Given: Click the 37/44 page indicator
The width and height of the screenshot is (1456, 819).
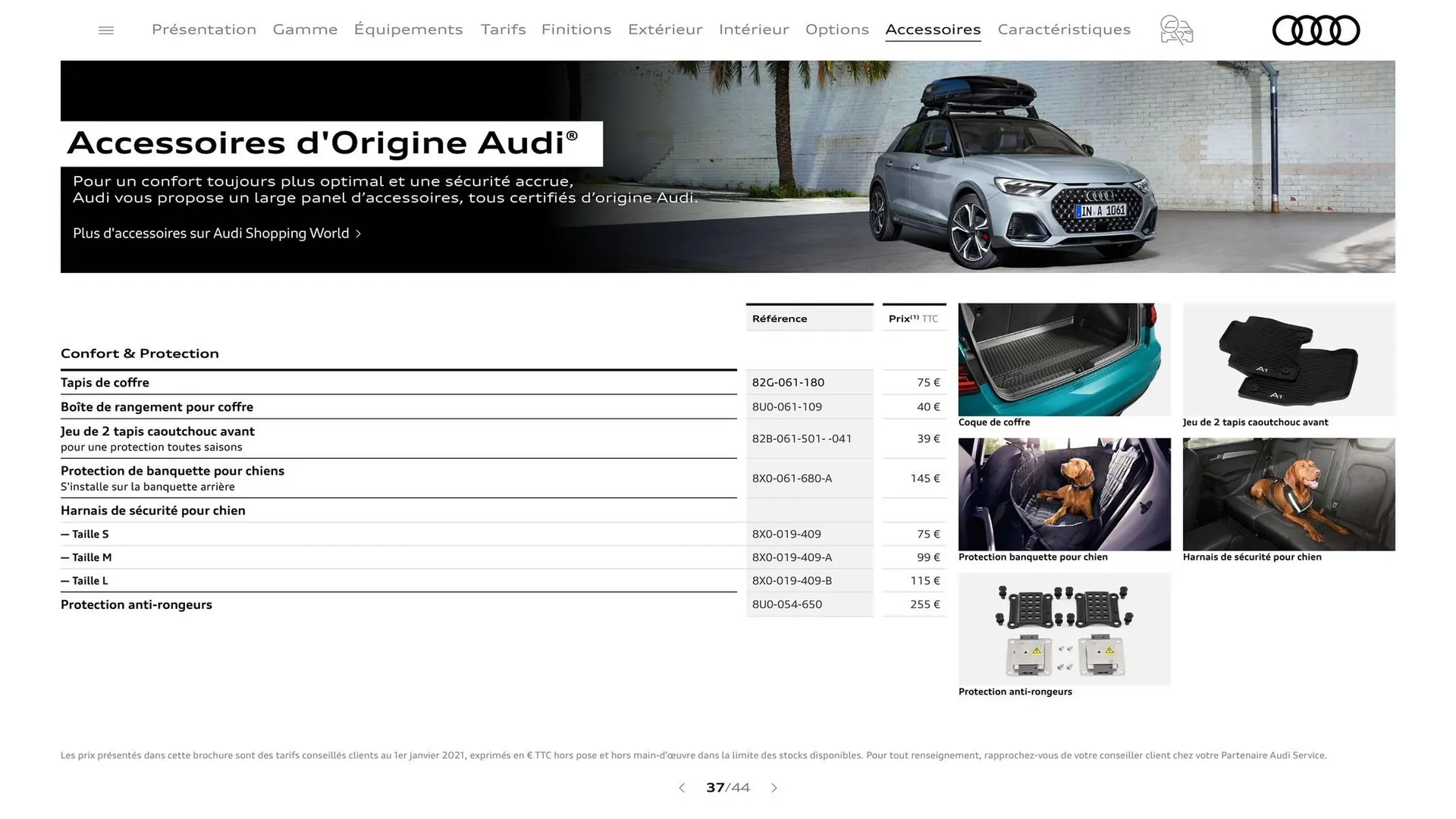Looking at the screenshot, I should [x=727, y=788].
